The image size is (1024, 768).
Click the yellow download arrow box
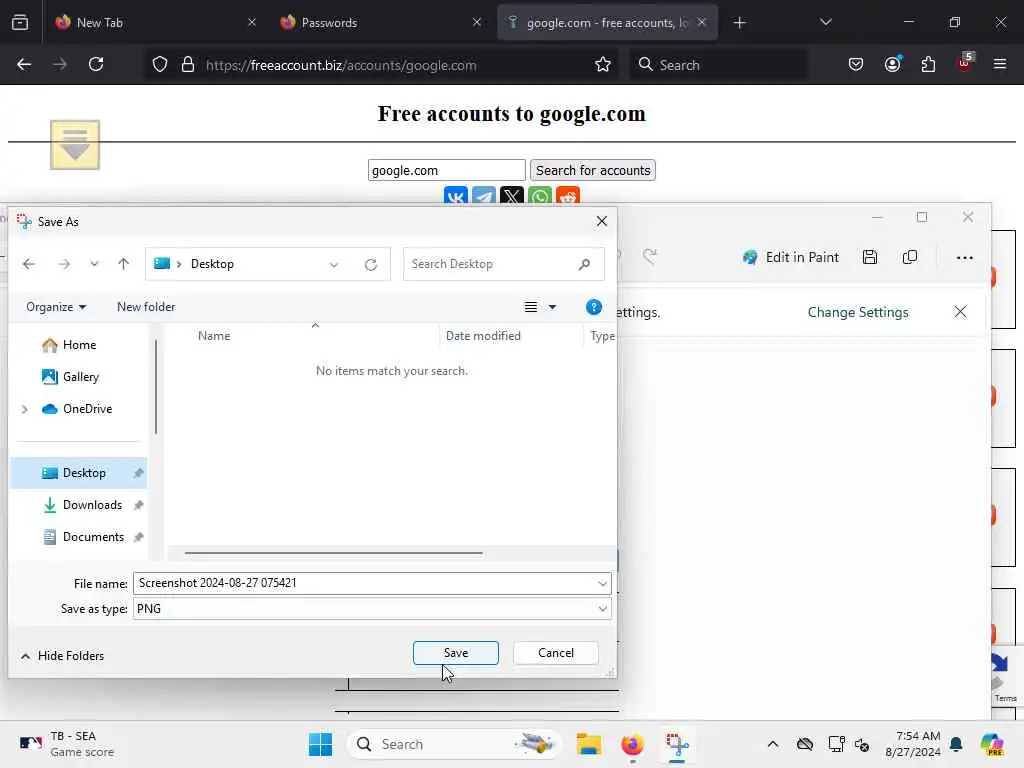[75, 145]
